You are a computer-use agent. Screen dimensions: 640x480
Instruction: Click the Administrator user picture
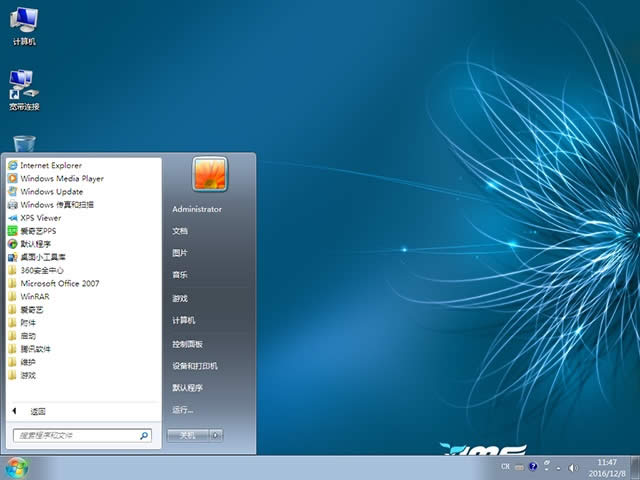[210, 175]
